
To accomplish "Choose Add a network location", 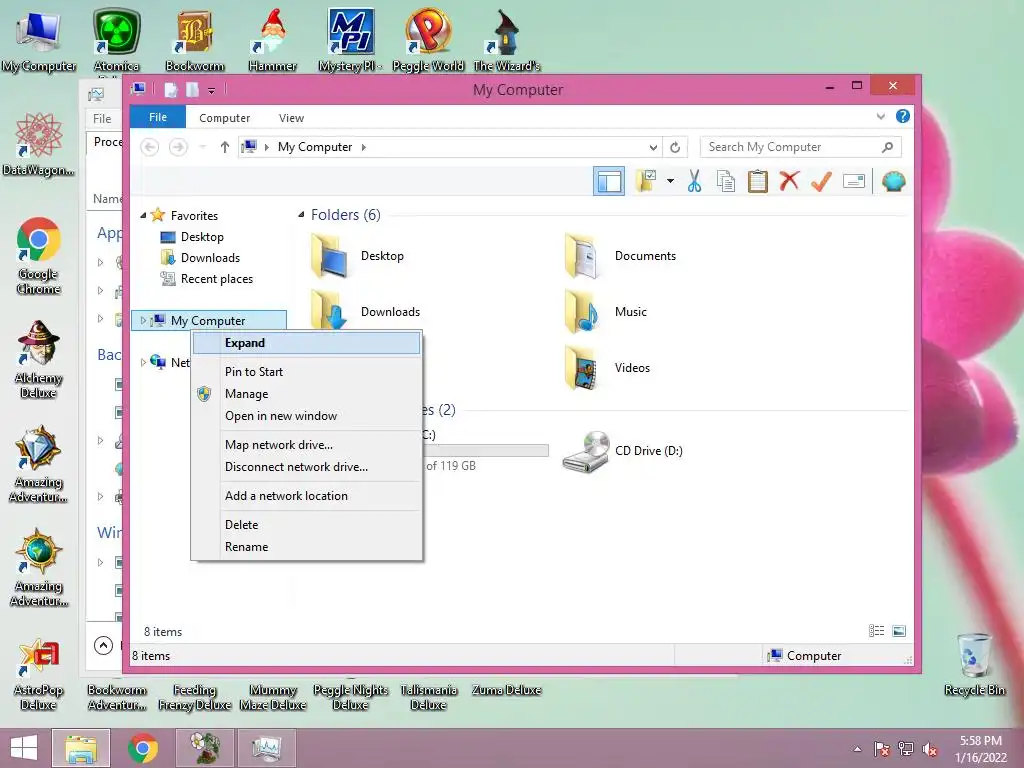I will pyautogui.click(x=306, y=496).
